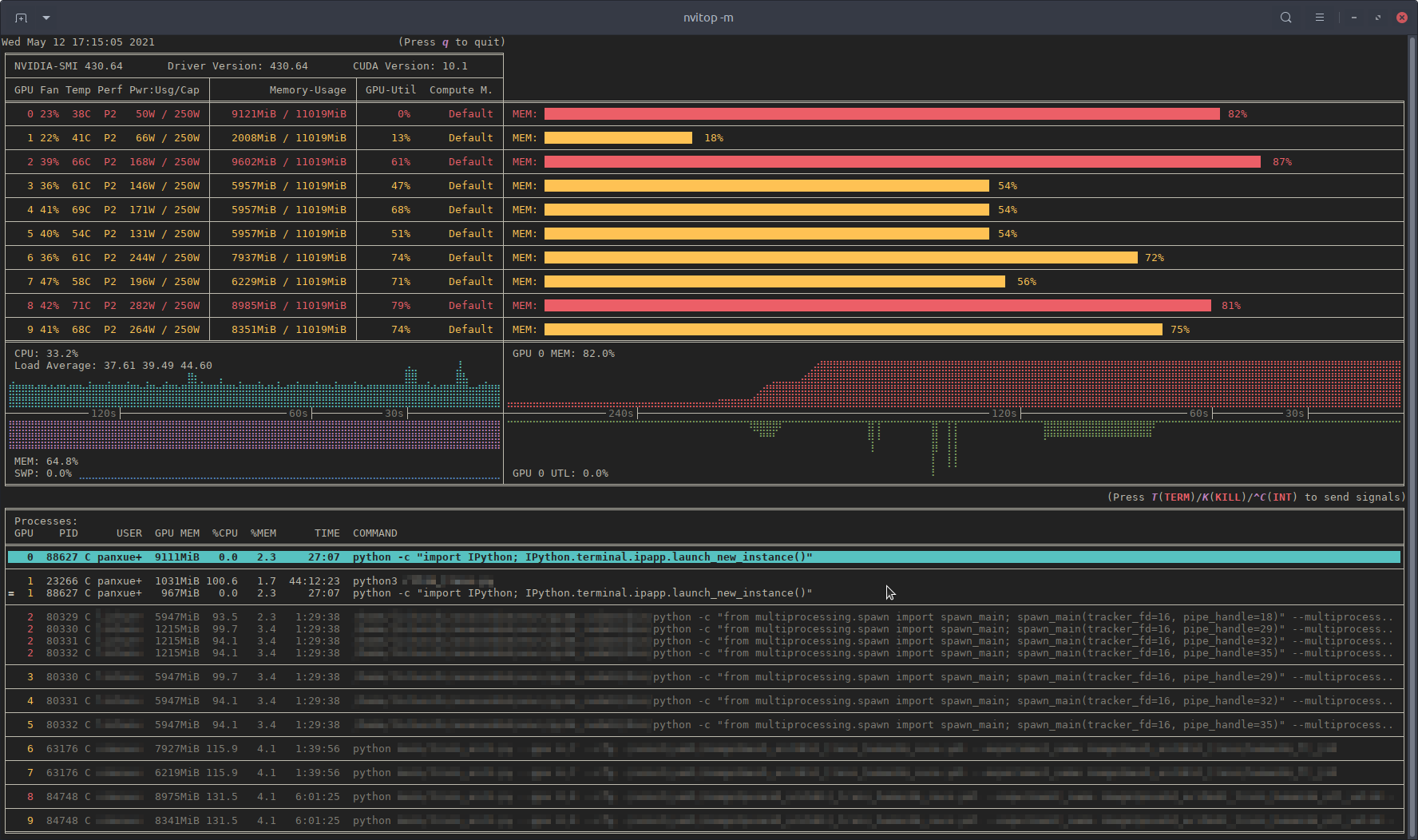This screenshot has width=1418, height=840.
Task: Restore the terminal window size
Action: click(1378, 18)
